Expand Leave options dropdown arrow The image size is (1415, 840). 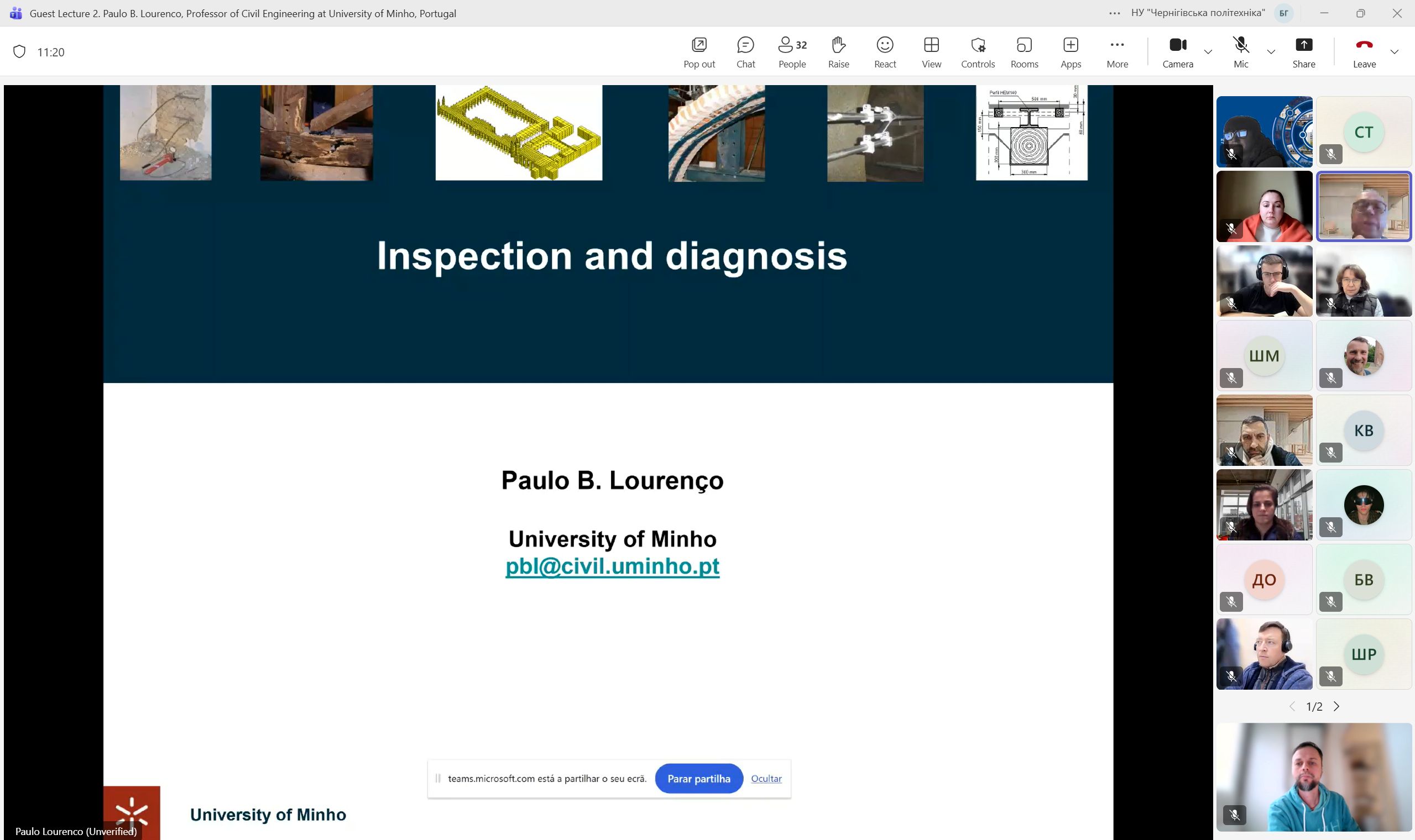pyautogui.click(x=1394, y=52)
